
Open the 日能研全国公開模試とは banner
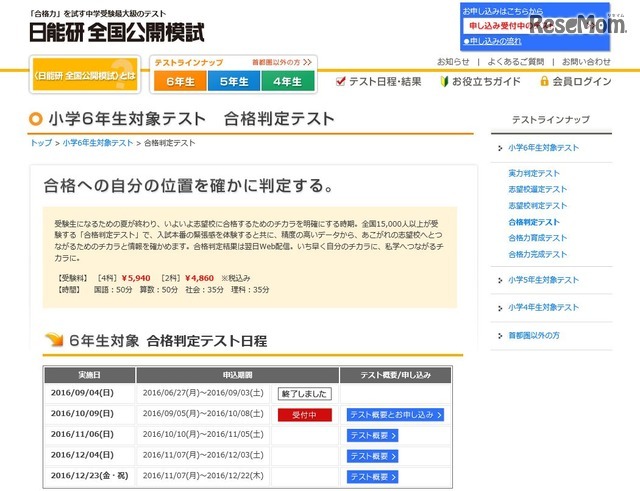click(x=85, y=75)
